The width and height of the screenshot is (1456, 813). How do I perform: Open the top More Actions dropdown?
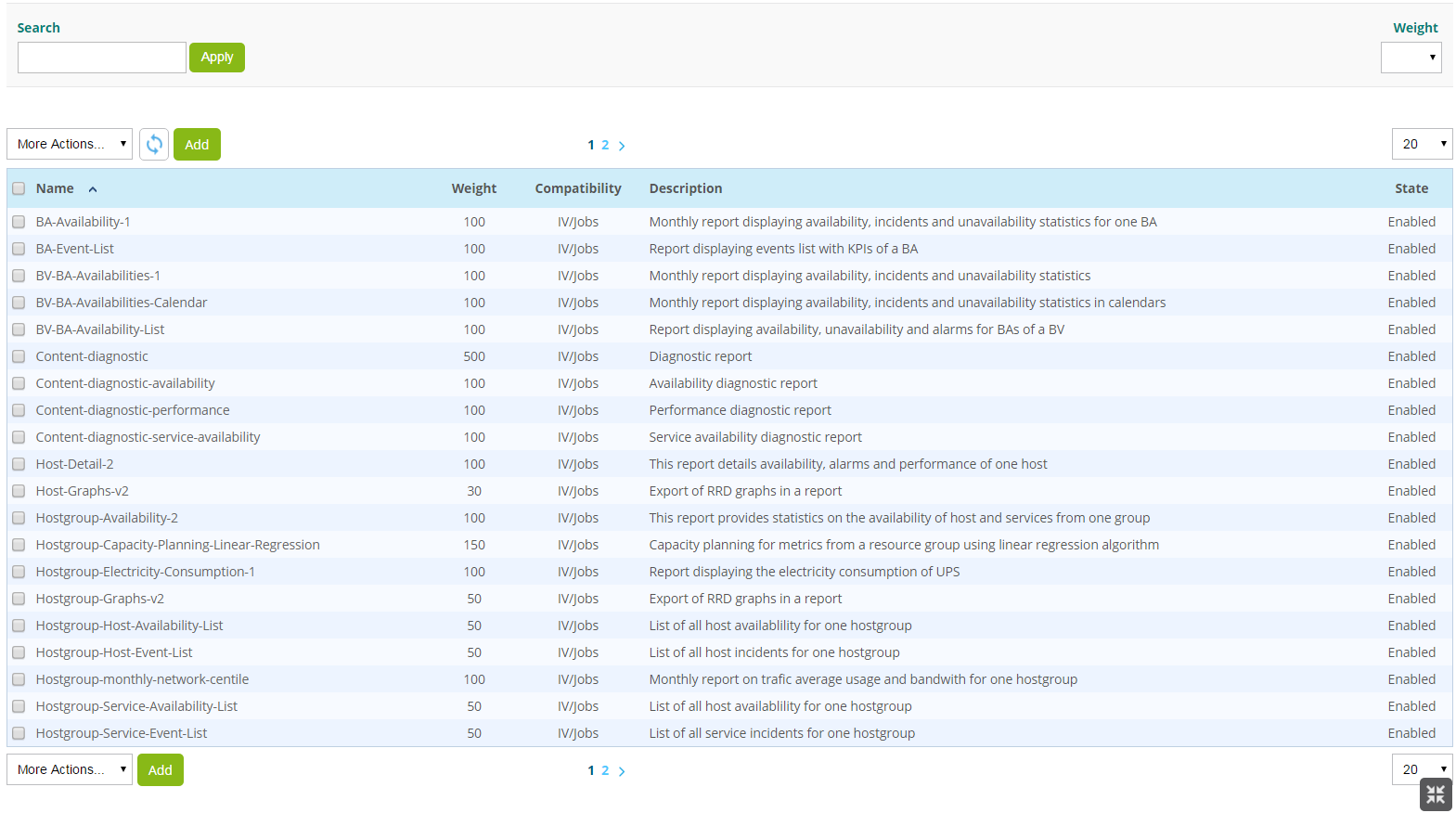click(70, 145)
